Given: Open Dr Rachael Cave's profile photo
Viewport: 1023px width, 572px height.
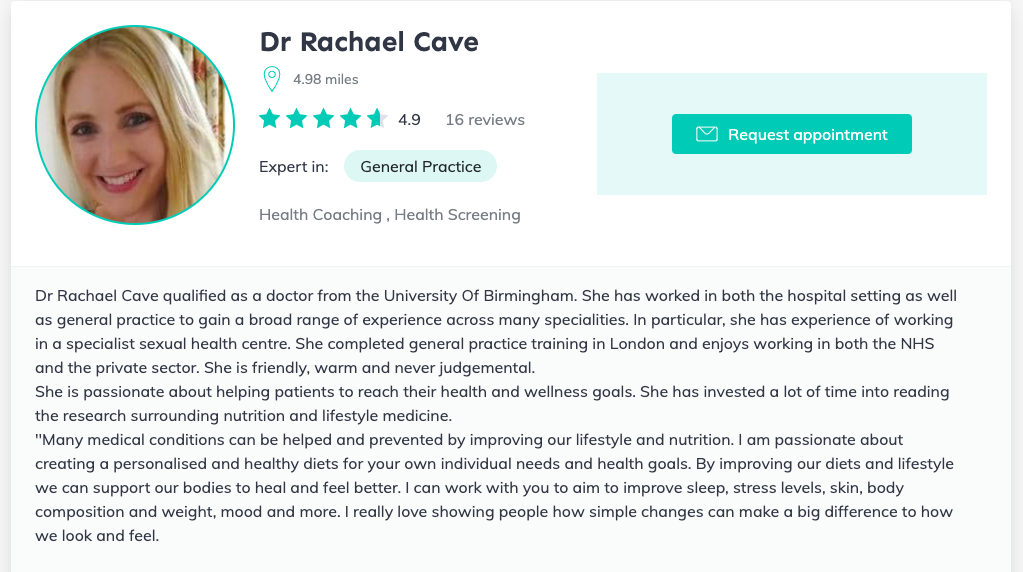Looking at the screenshot, I should click(x=135, y=125).
